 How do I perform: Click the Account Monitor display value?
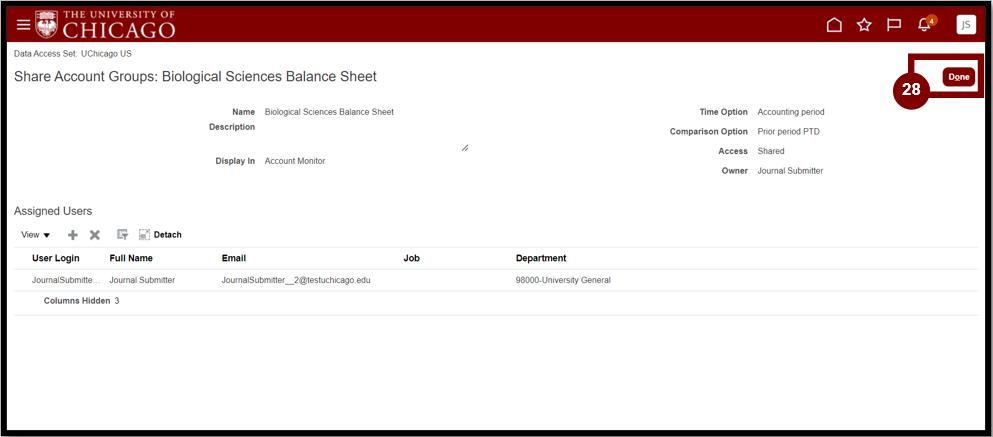(x=295, y=161)
